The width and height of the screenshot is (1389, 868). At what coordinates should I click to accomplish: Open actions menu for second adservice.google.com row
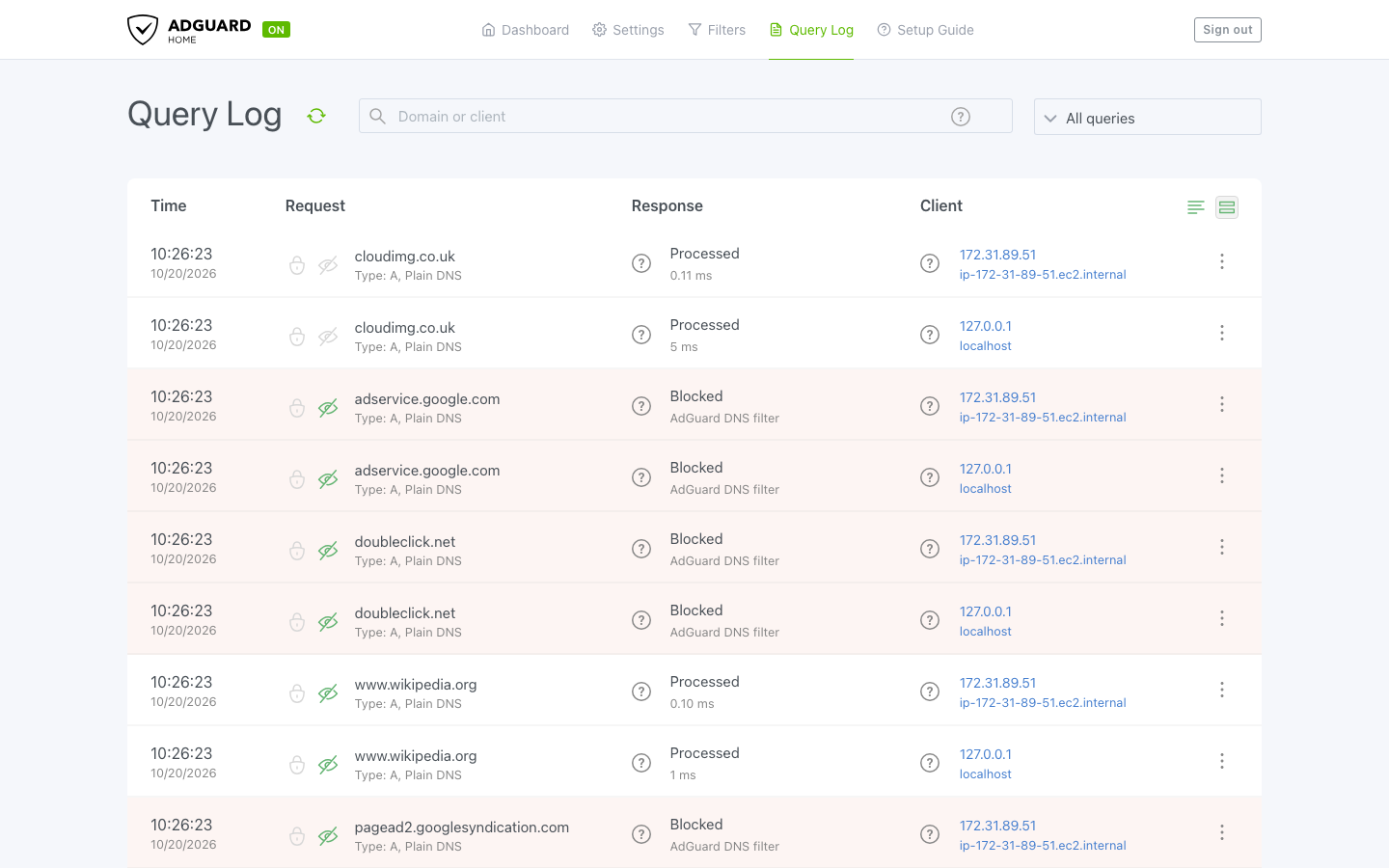(1222, 475)
